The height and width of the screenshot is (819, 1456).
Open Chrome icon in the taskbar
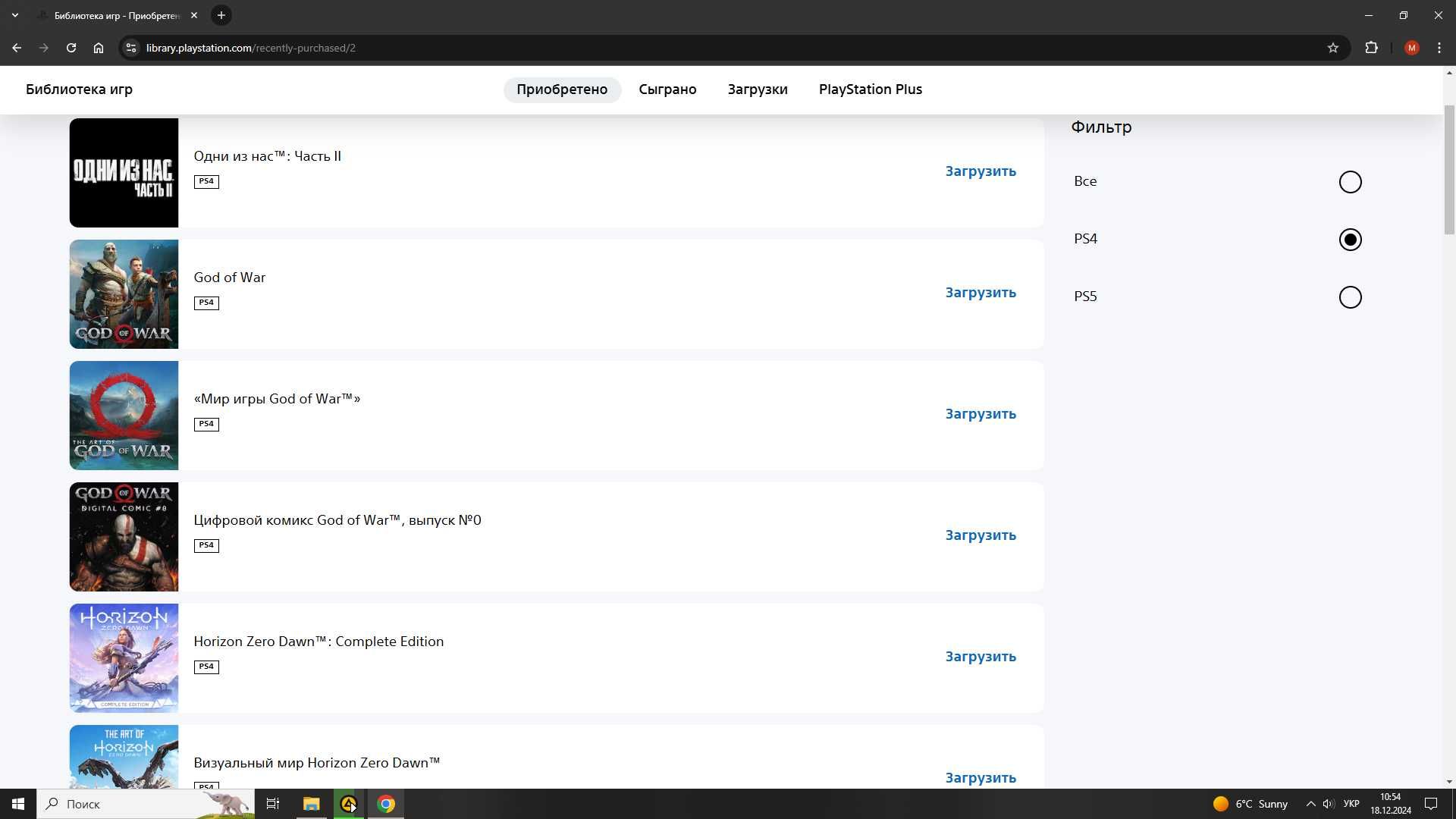pos(386,804)
